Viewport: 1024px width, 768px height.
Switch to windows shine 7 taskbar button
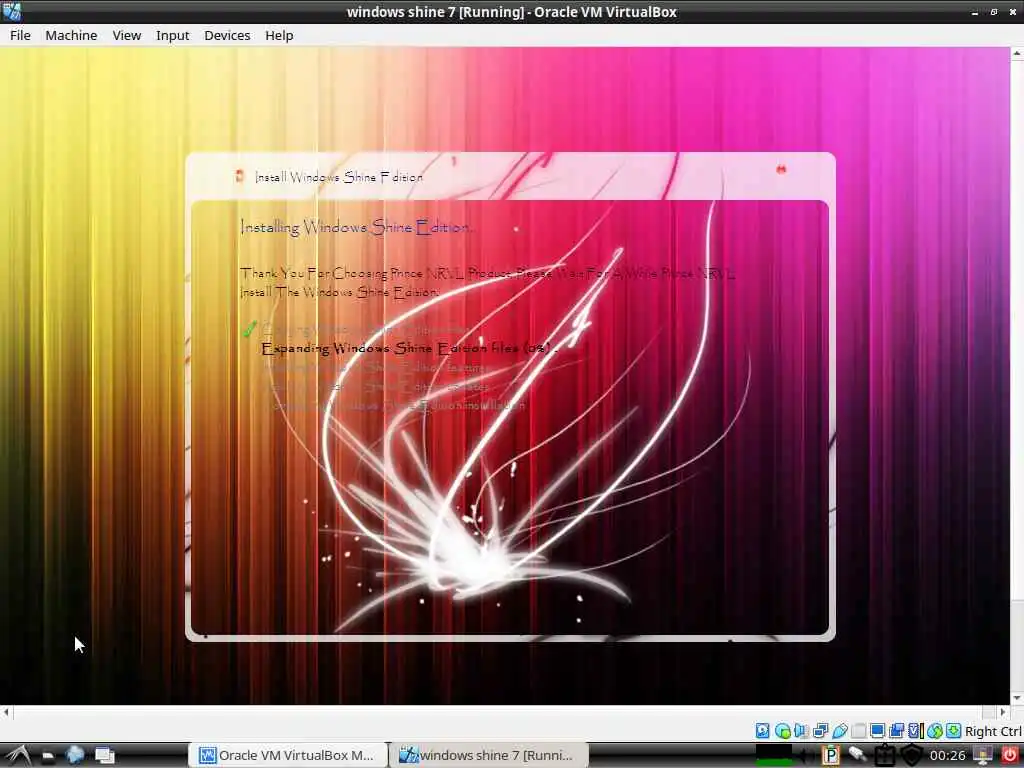(x=488, y=755)
